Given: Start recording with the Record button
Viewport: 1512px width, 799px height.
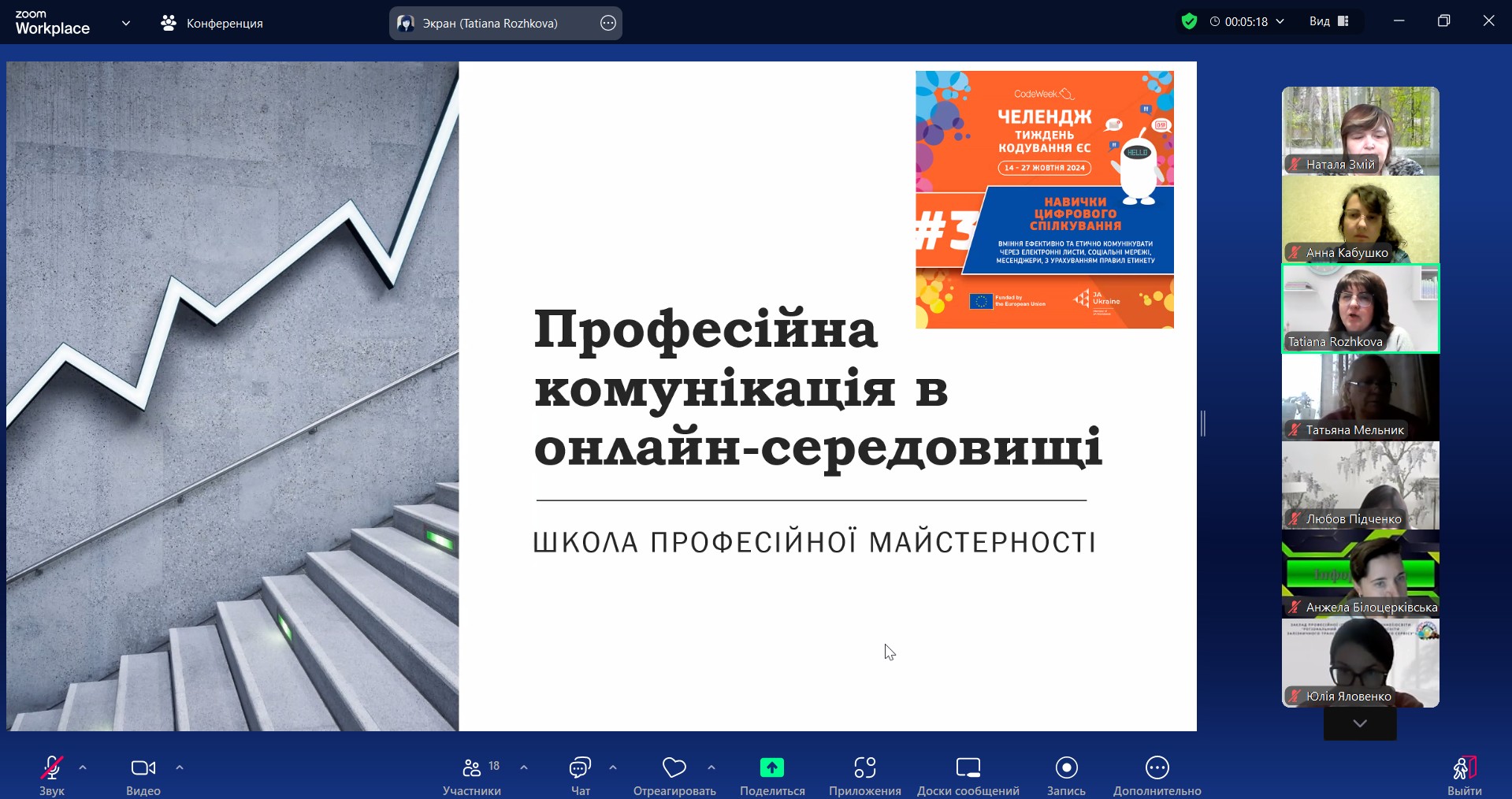Looking at the screenshot, I should (1066, 768).
